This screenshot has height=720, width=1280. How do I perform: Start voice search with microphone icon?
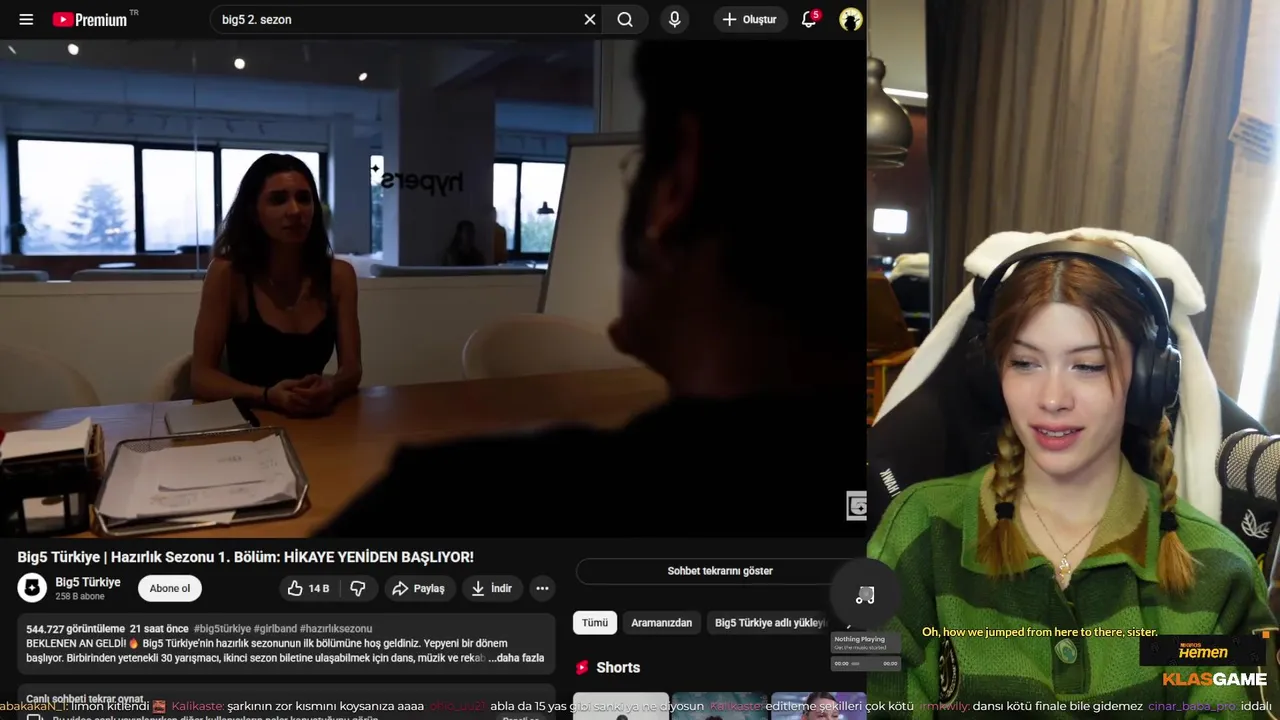(x=675, y=19)
